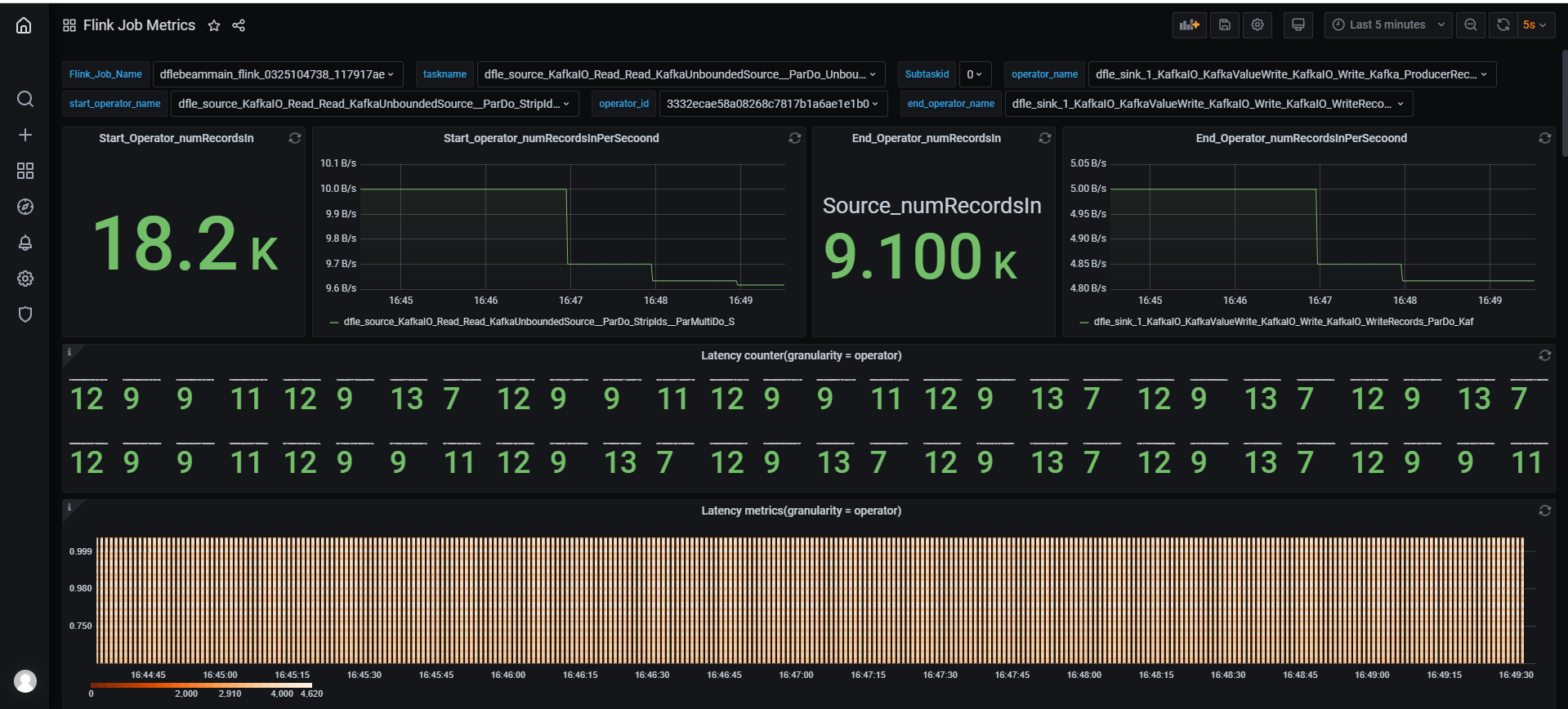
Task: Click refresh icon on Latency counter panel
Action: (1545, 356)
